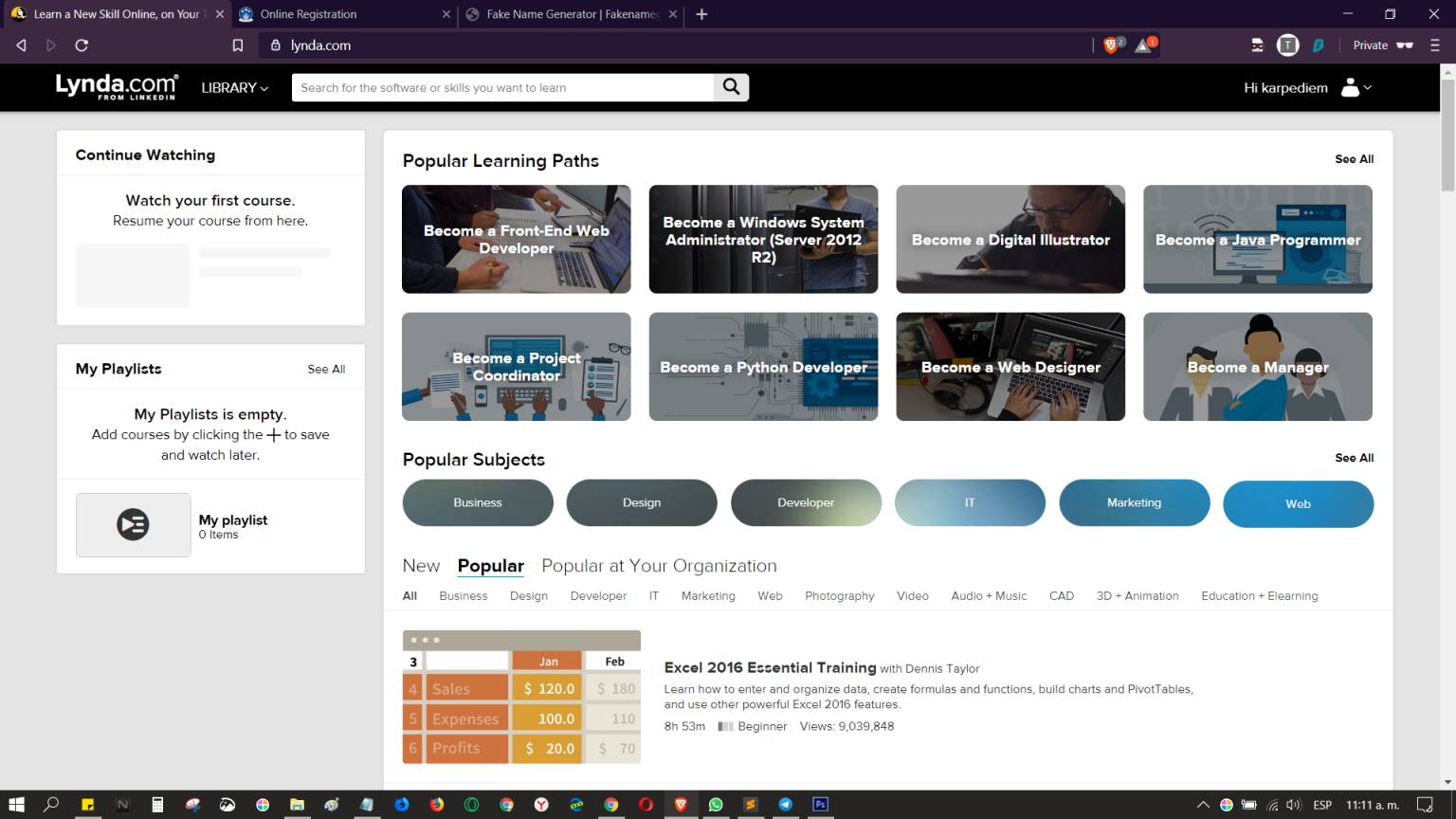The height and width of the screenshot is (819, 1456).
Task: Click the round T extension icon
Action: pyautogui.click(x=1287, y=45)
